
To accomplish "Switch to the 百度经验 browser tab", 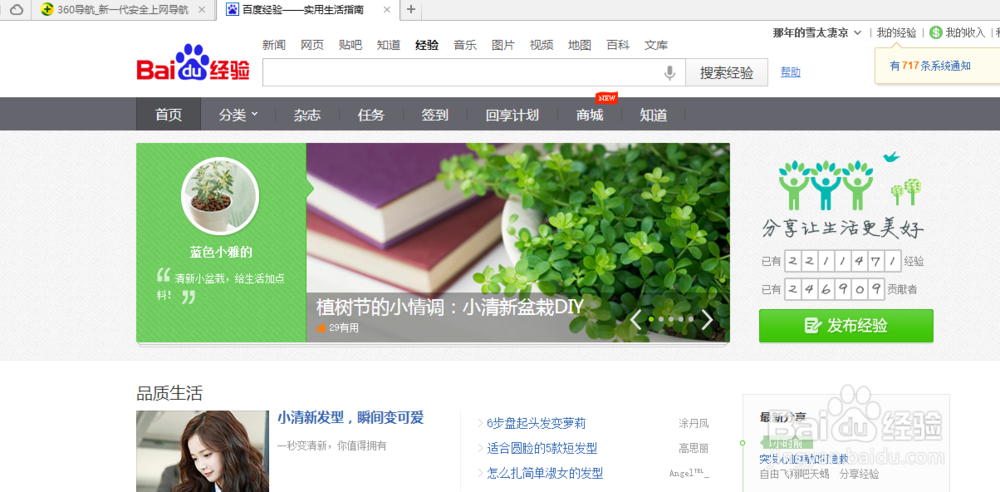I will coord(309,10).
